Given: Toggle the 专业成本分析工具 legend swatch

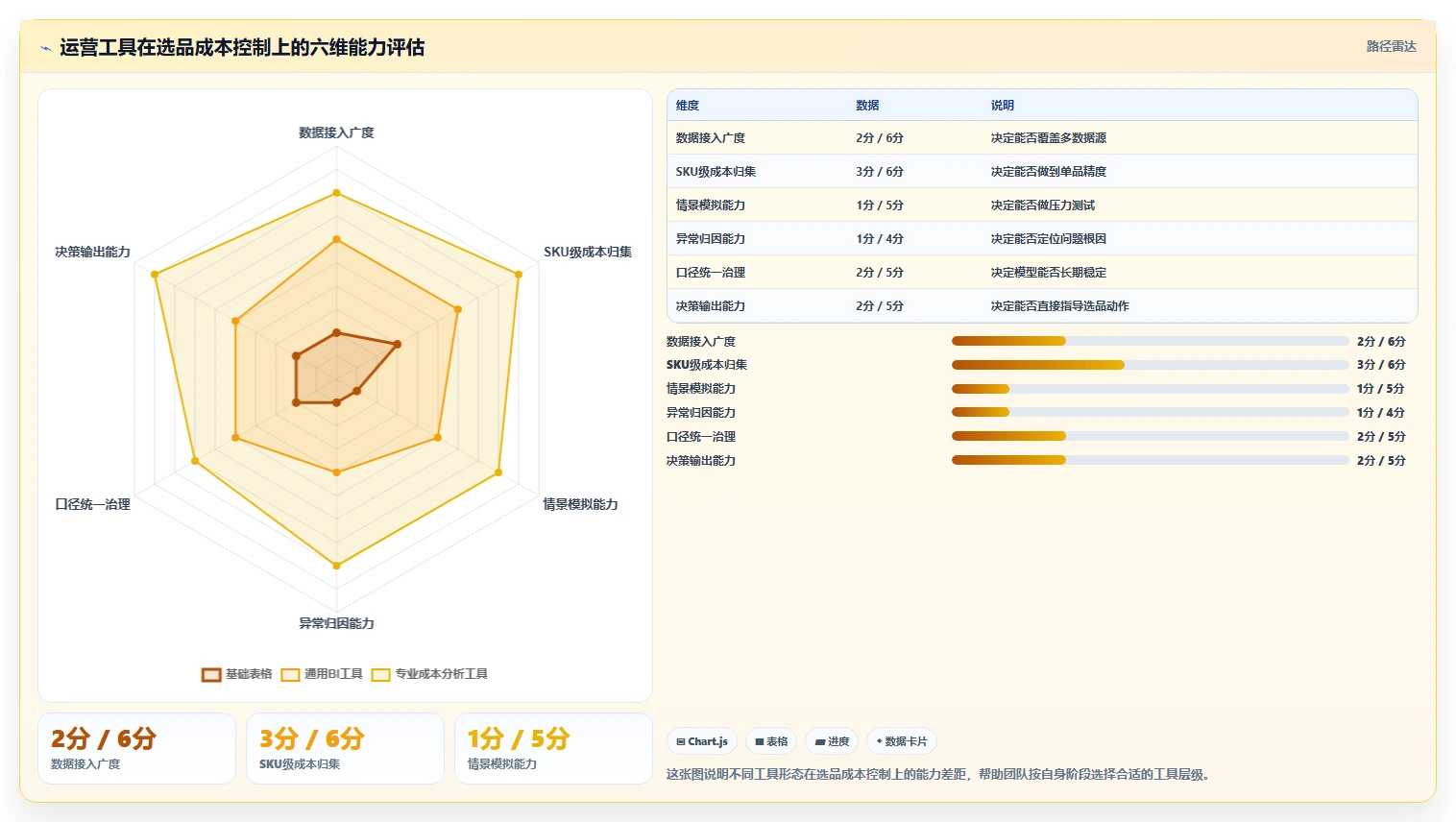Looking at the screenshot, I should 381,674.
